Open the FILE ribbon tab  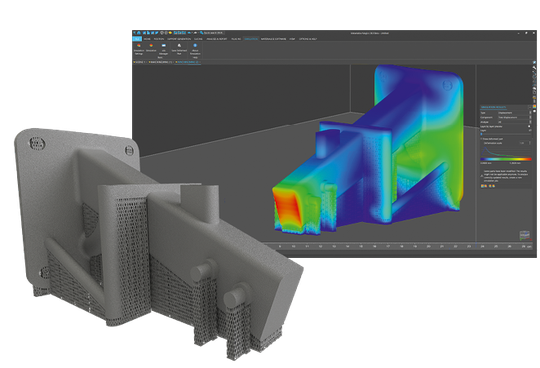click(137, 39)
